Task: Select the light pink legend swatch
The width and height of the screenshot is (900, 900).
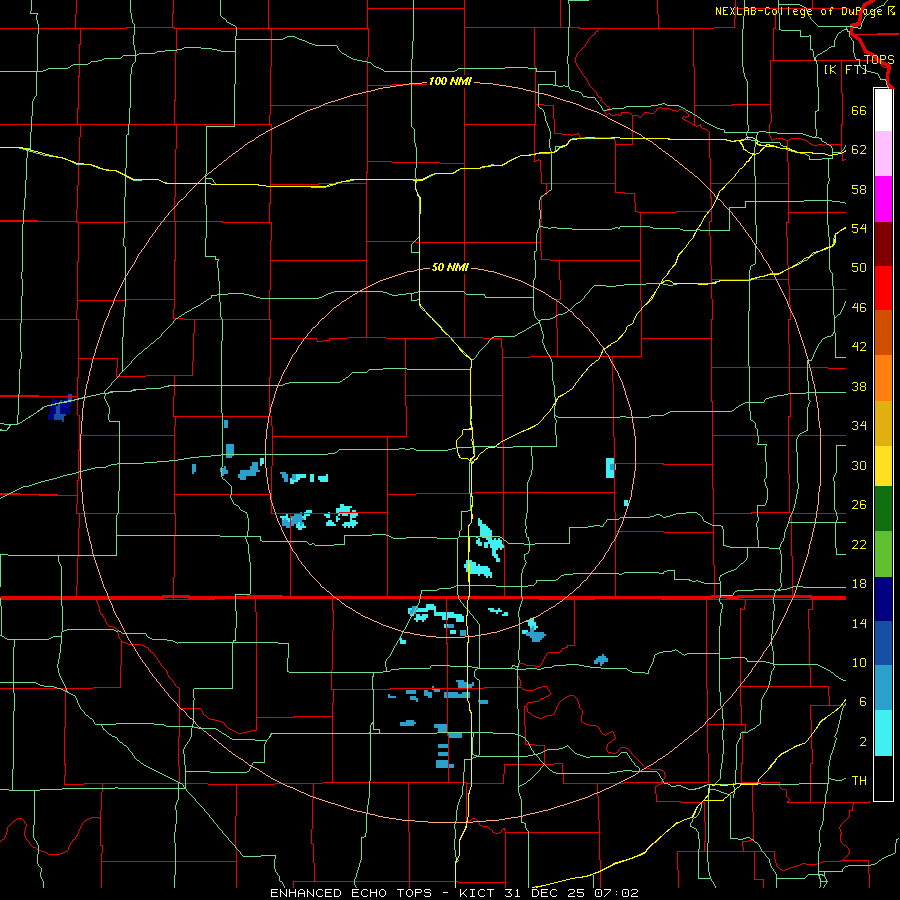Action: (883, 154)
